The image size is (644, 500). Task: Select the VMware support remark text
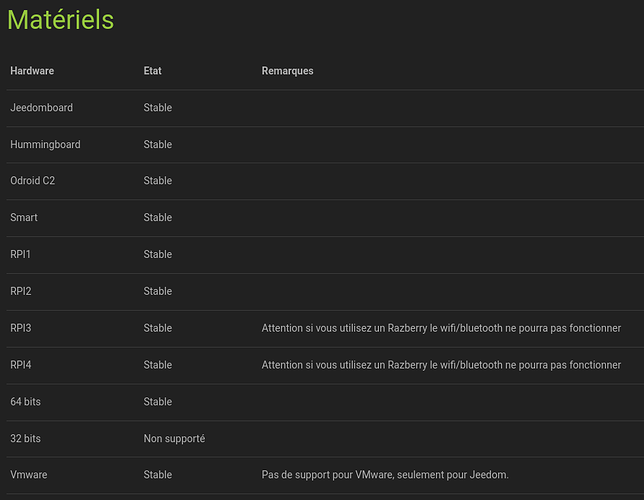[385, 475]
